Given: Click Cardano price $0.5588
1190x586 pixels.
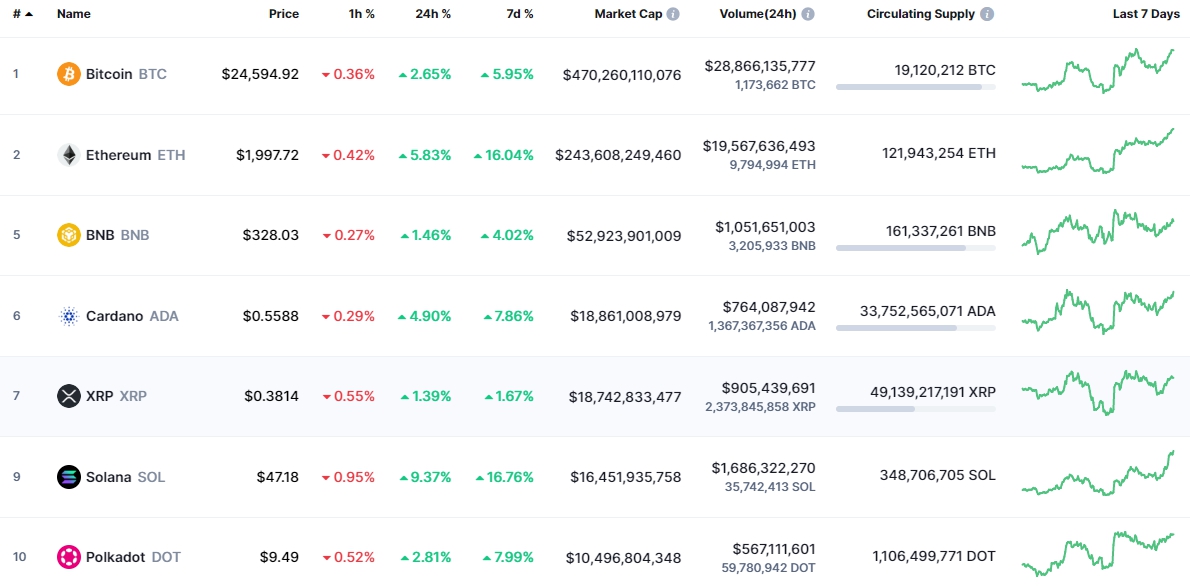Looking at the screenshot, I should (x=272, y=316).
